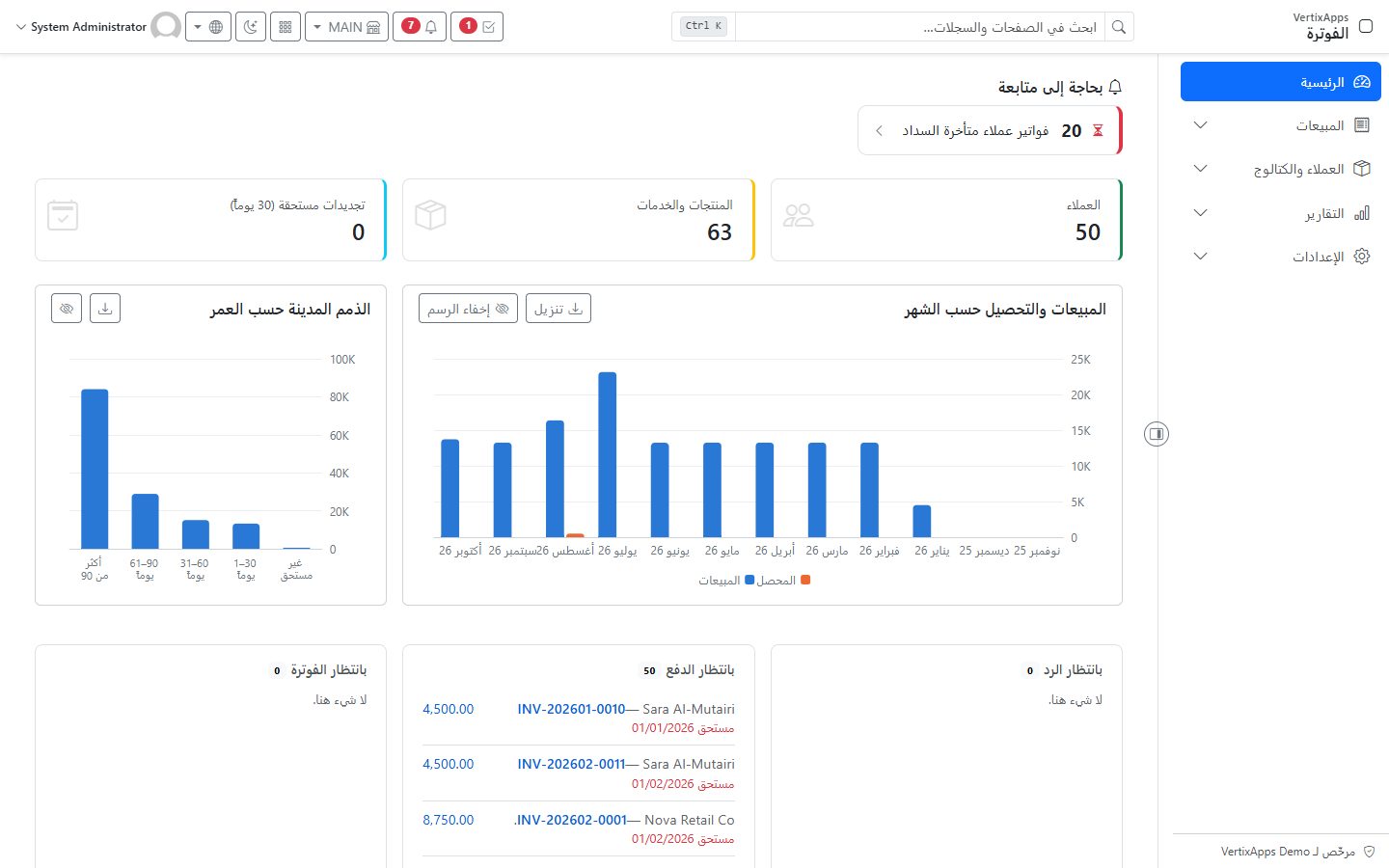
Task: Click the box icon on المنتجات والخدمات card
Action: coord(430,215)
